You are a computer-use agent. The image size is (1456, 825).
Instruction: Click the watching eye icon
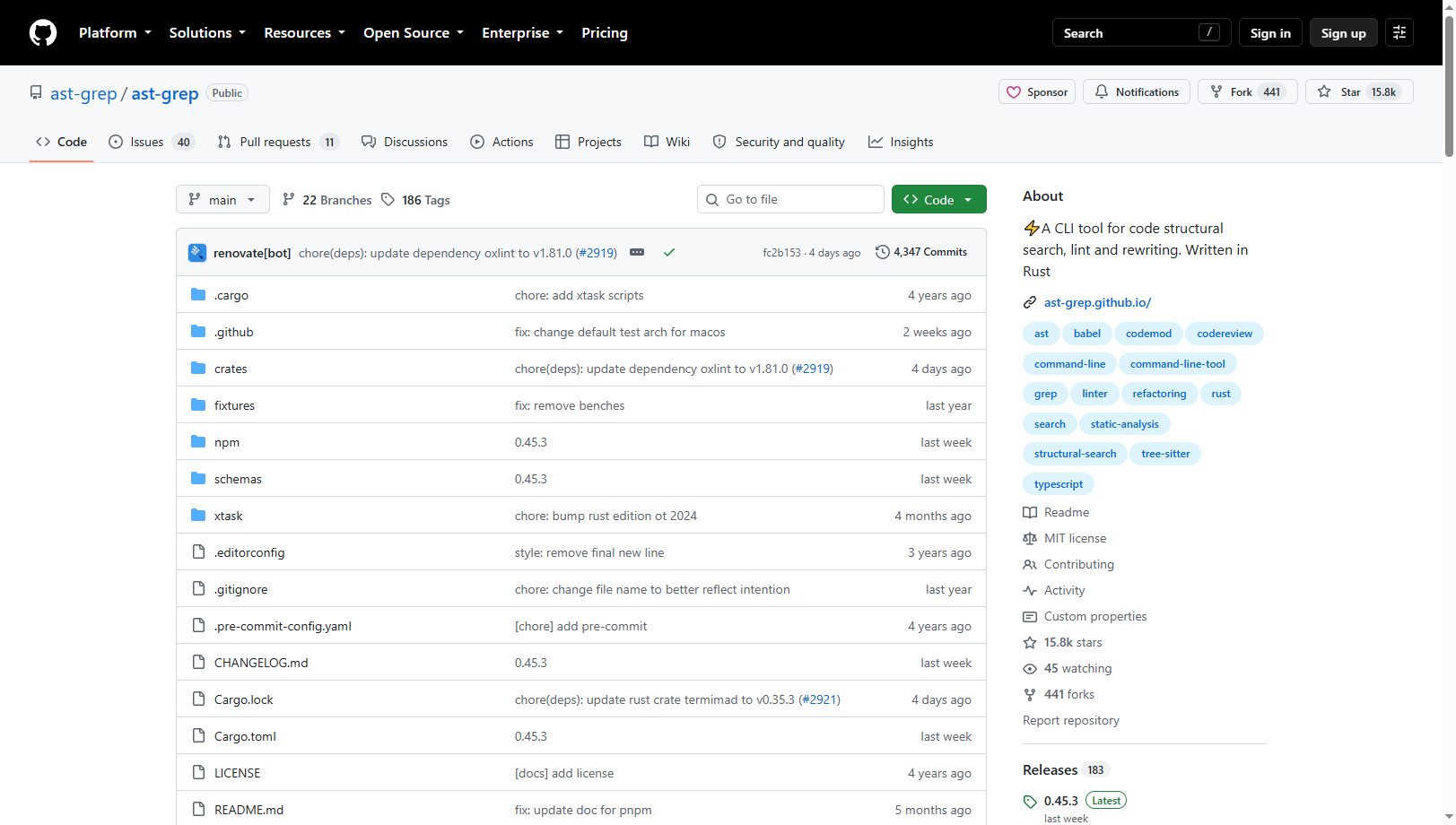point(1030,669)
